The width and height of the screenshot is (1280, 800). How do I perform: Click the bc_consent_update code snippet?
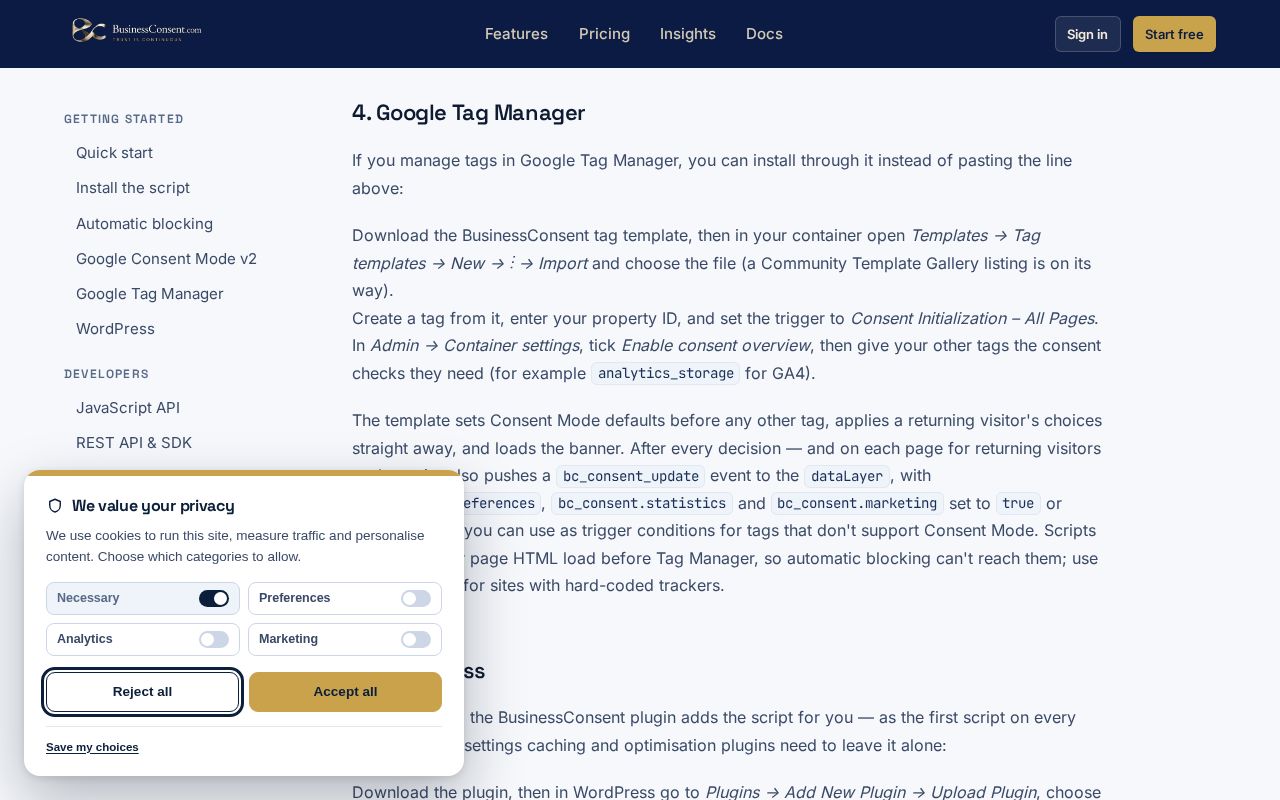click(x=630, y=476)
